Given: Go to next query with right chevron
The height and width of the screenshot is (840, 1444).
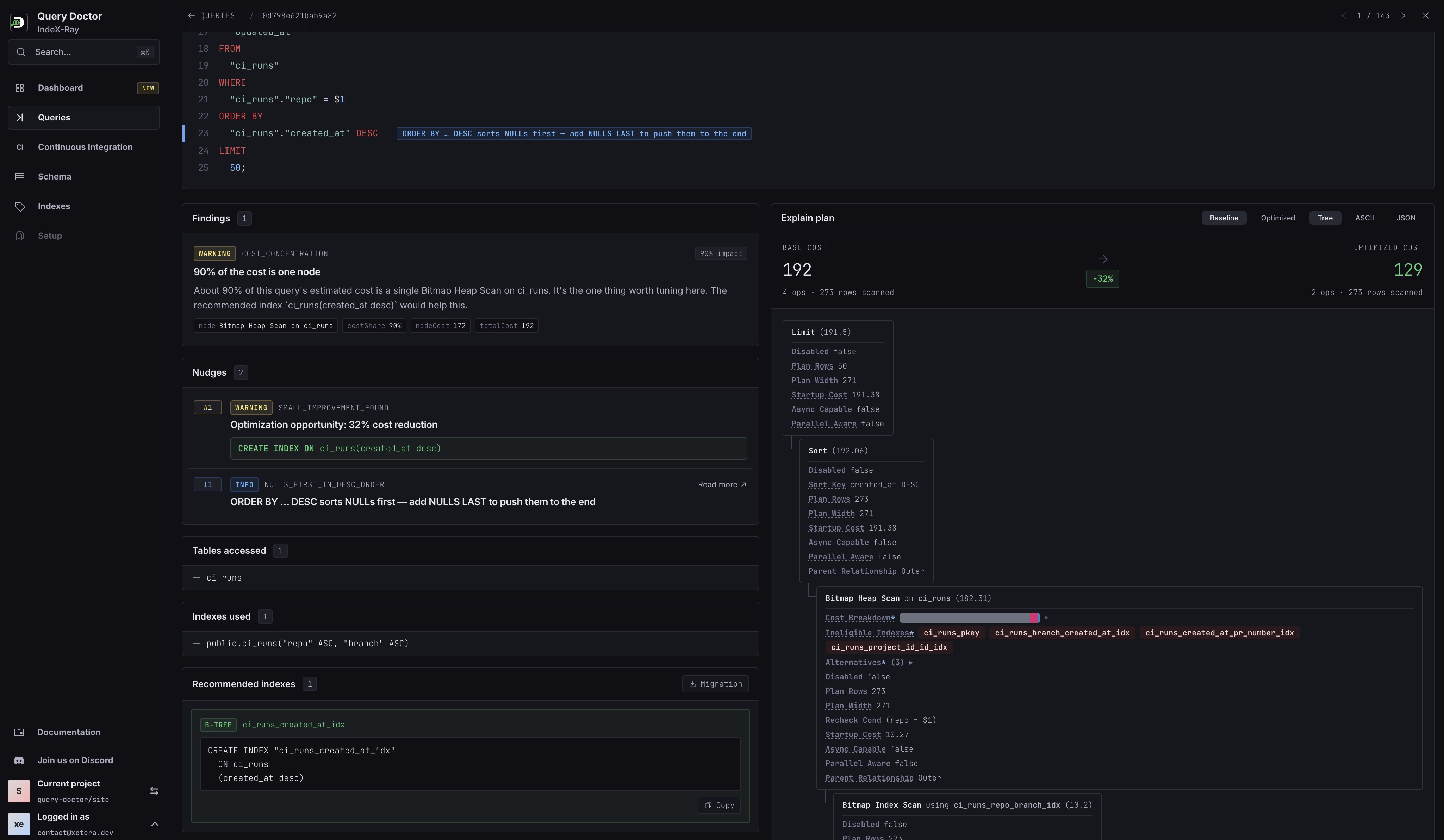Looking at the screenshot, I should click(x=1403, y=15).
